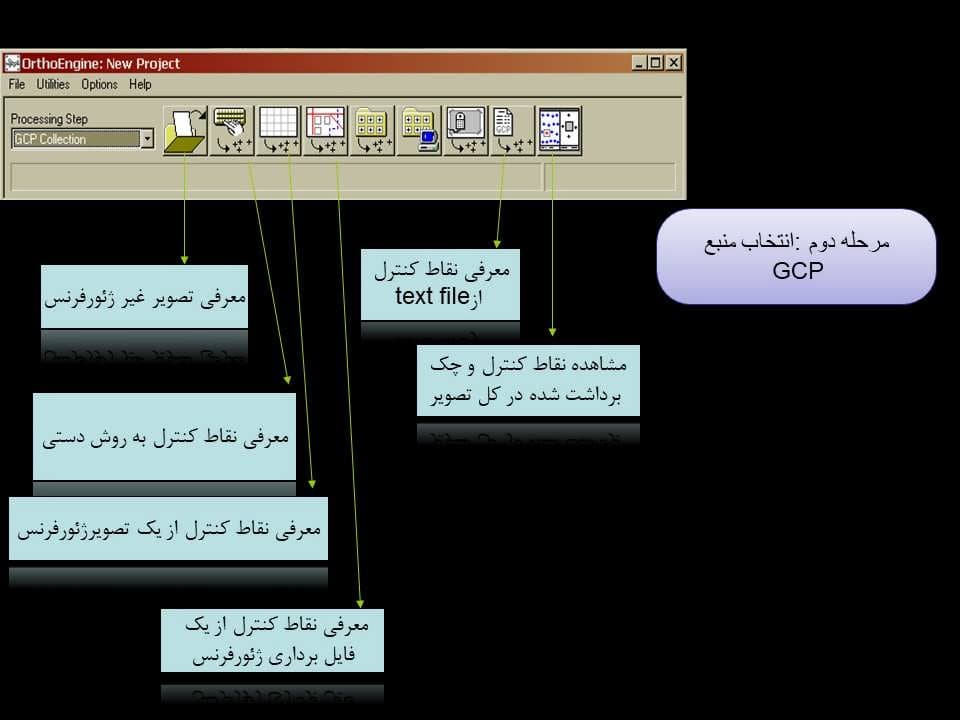
Task: Click the narrow right status bar field
Action: coord(610,177)
